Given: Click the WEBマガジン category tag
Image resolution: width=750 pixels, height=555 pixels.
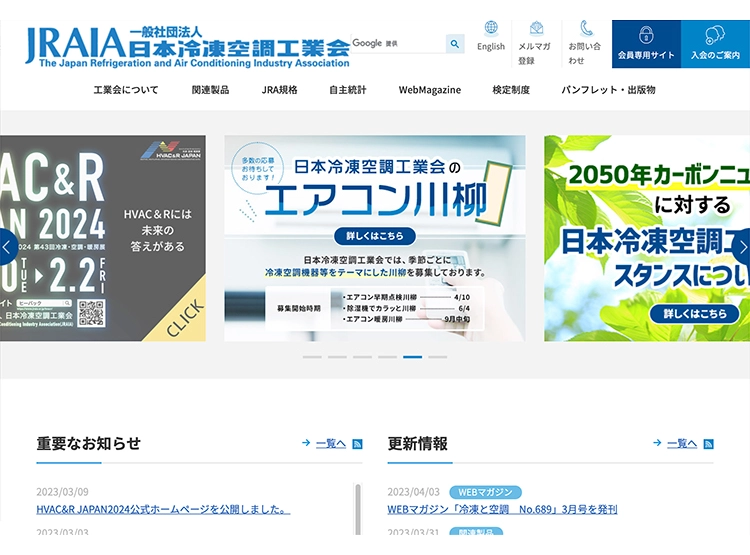Looking at the screenshot, I should tap(485, 492).
